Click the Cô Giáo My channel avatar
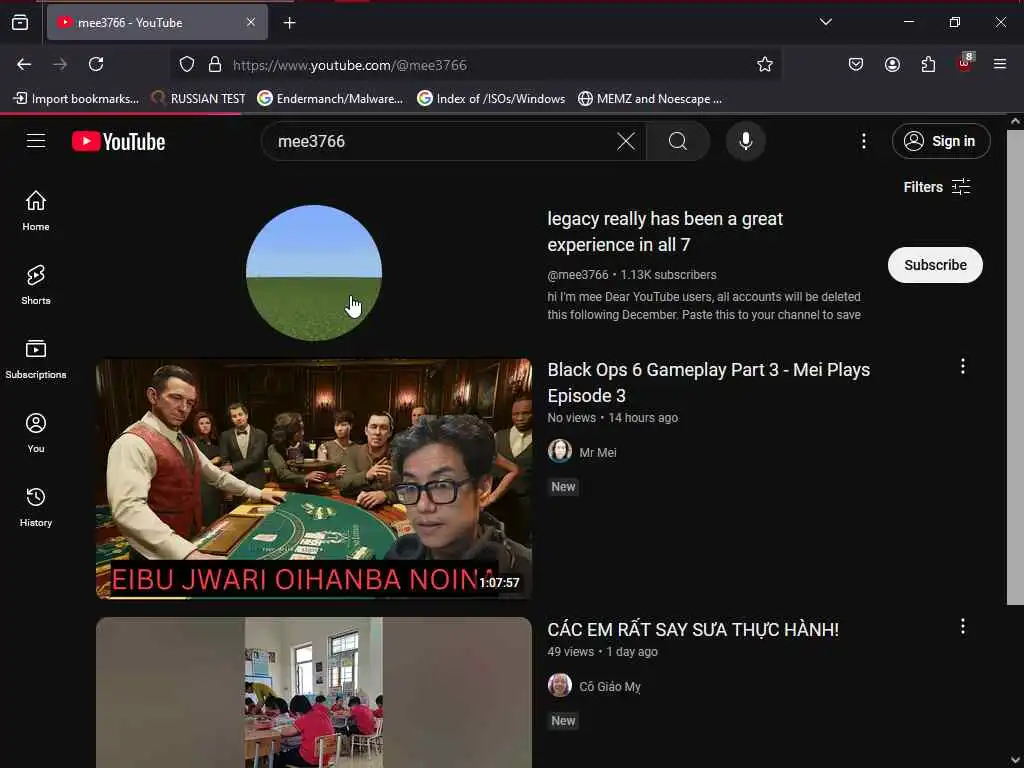The image size is (1024, 768). pos(560,686)
